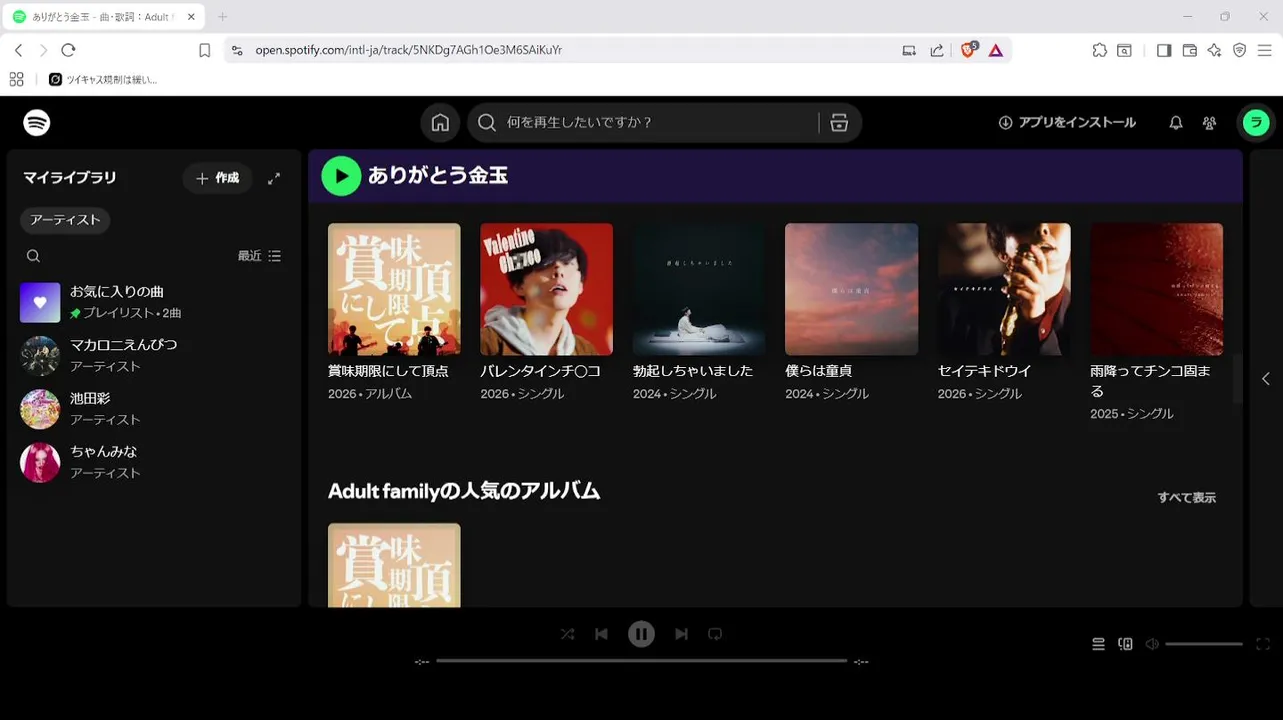
Task: Click アプリをインストール link
Action: click(1067, 123)
